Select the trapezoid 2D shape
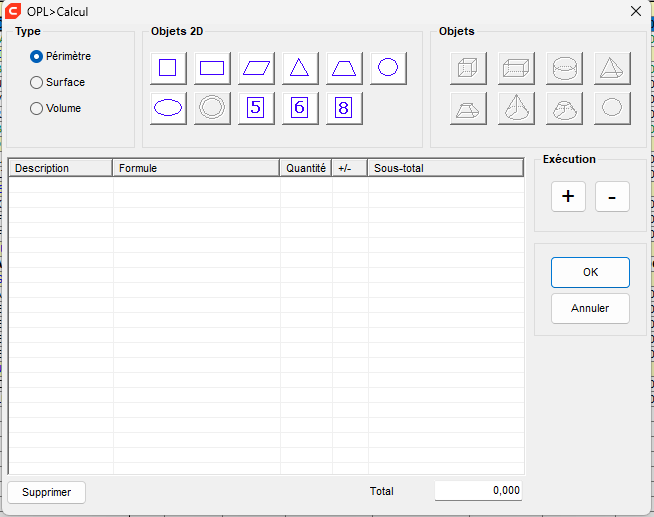Image resolution: width=654 pixels, height=517 pixels. pos(344,68)
